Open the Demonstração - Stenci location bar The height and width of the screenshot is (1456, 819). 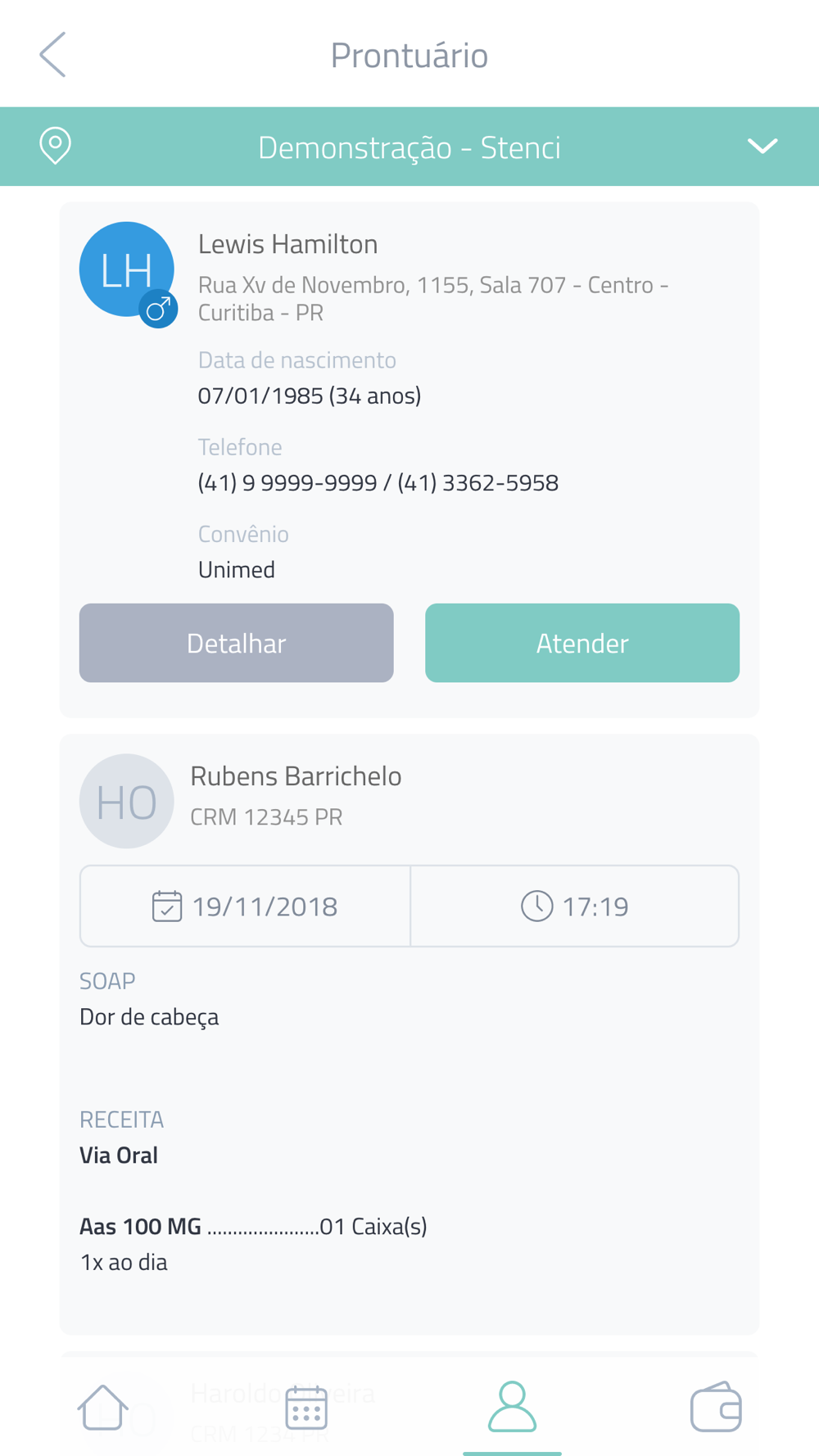click(409, 147)
